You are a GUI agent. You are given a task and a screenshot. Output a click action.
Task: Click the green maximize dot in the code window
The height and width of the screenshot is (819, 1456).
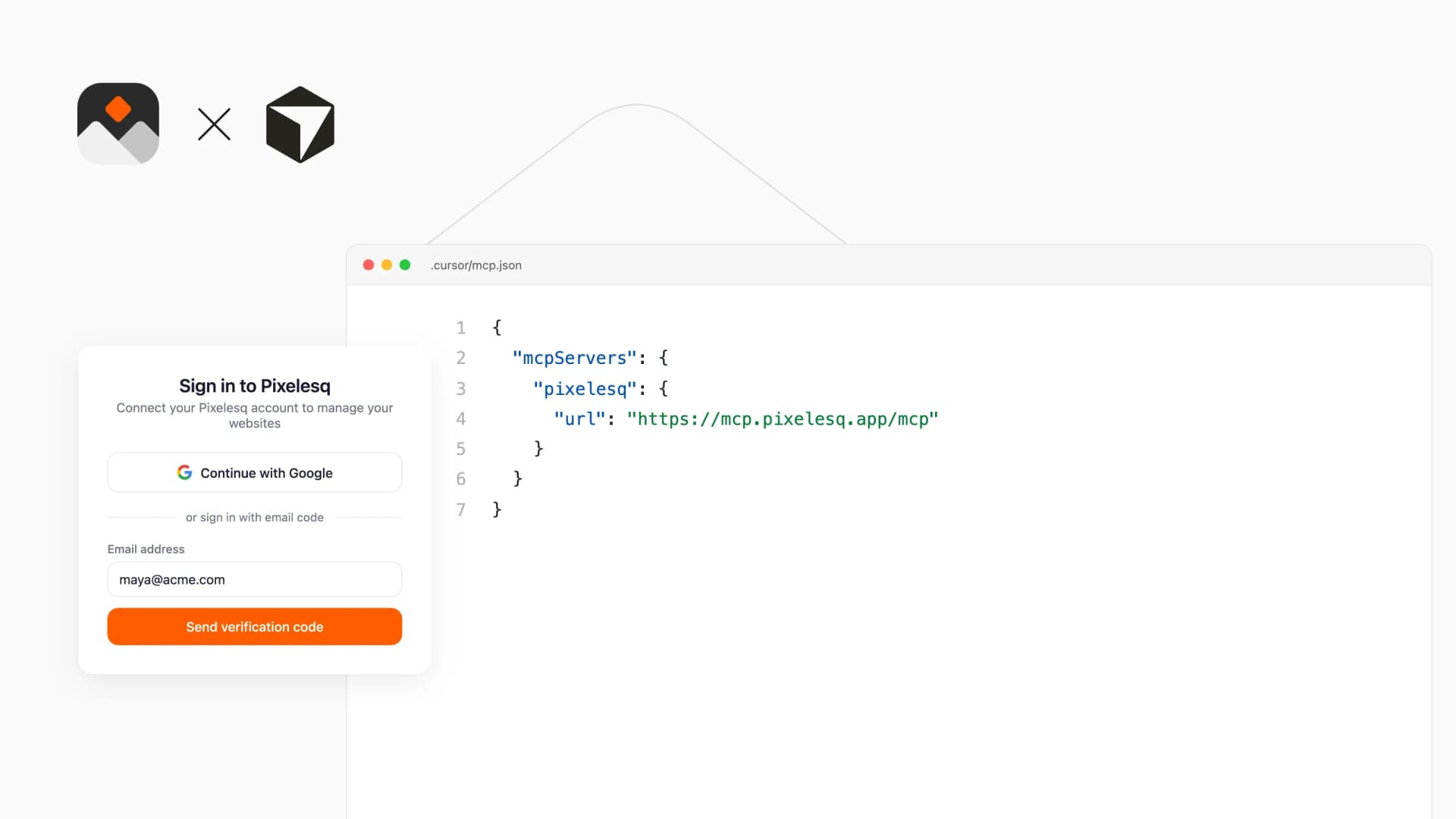(405, 265)
